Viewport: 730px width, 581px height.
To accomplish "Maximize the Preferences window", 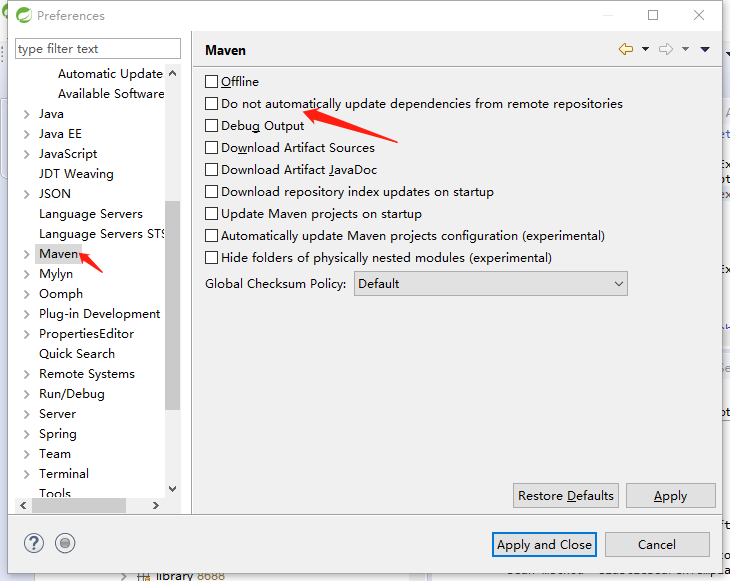I will tap(653, 15).
